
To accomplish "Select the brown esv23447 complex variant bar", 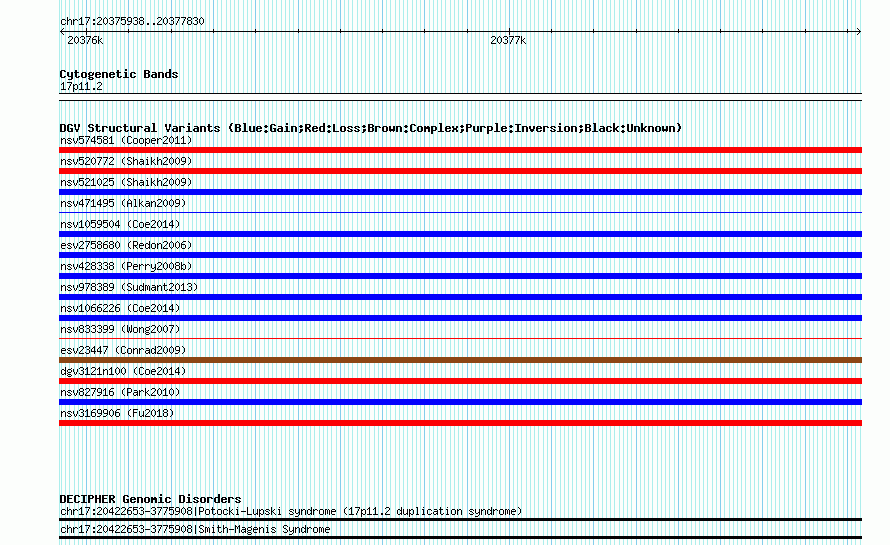I will tap(460, 360).
